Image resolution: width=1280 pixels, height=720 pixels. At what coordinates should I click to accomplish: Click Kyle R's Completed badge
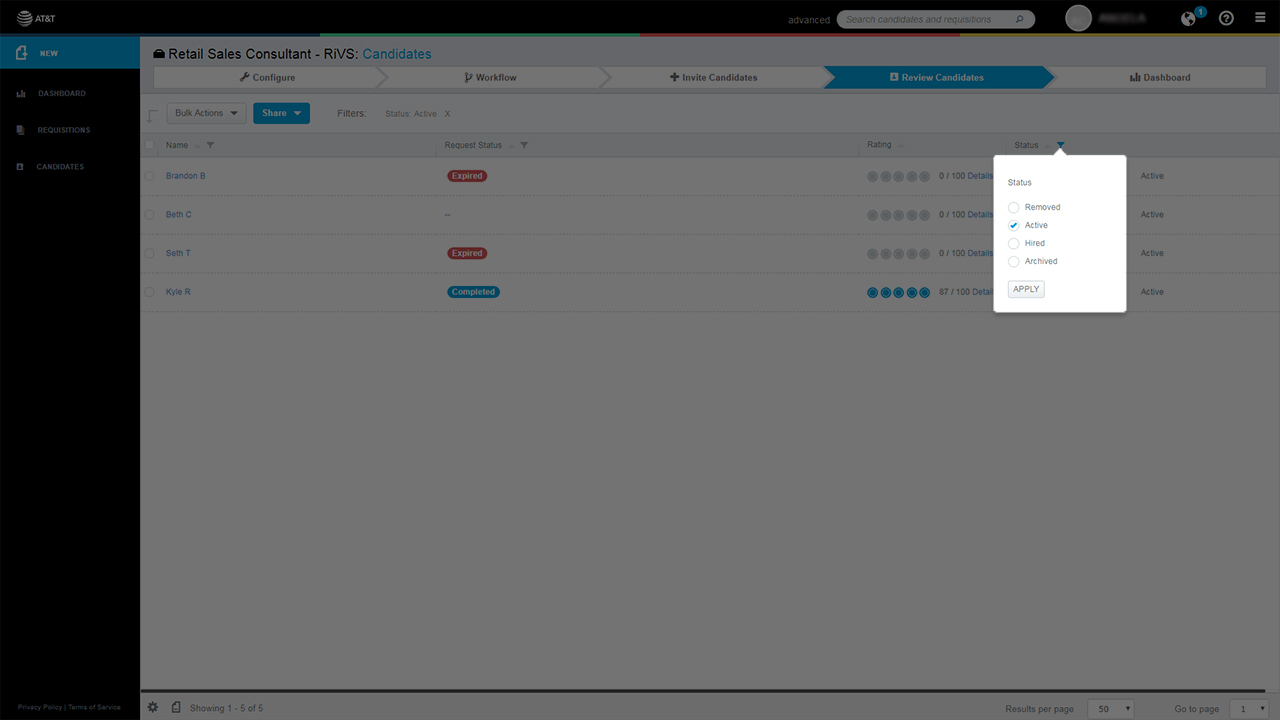(x=473, y=292)
